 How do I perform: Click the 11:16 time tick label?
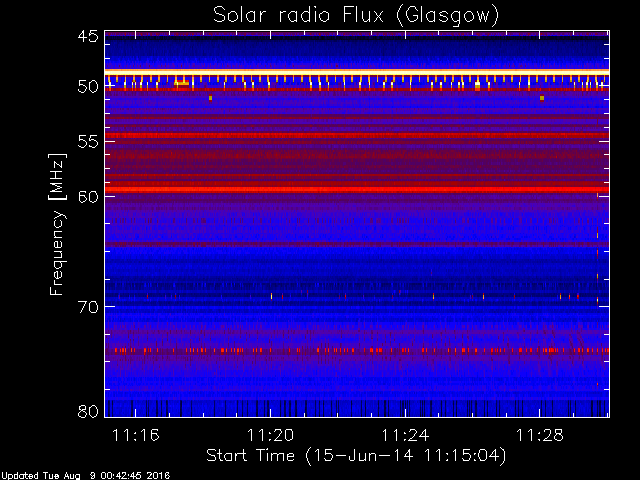[136, 435]
